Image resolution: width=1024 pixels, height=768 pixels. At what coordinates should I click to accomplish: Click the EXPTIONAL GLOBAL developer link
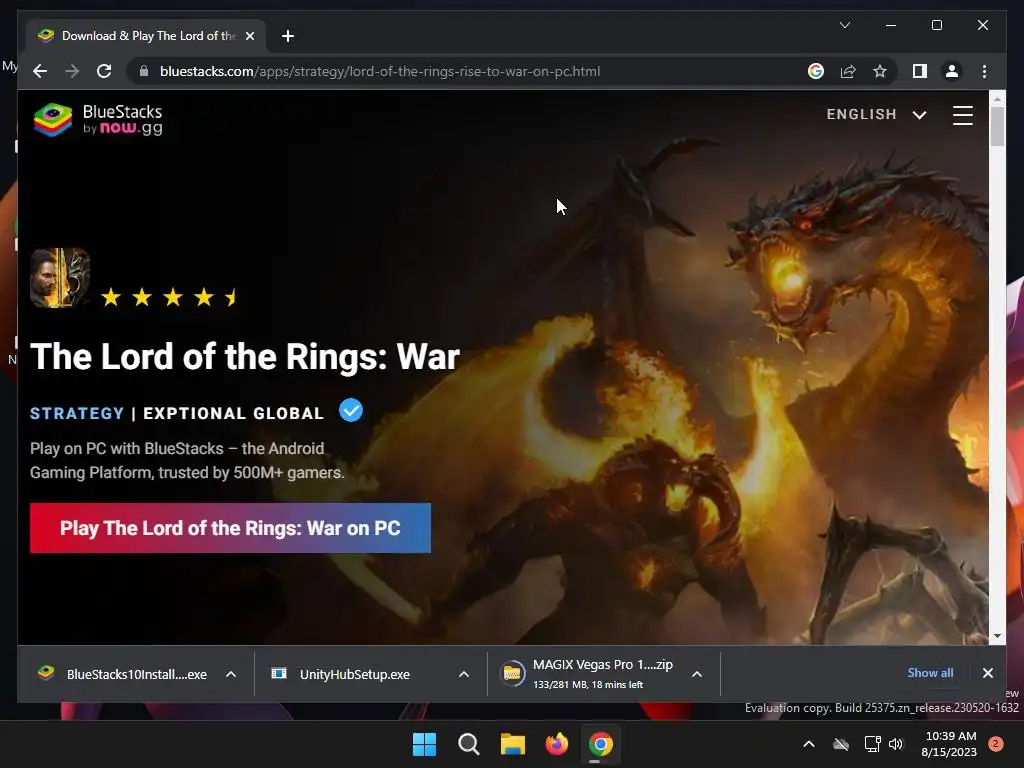coord(233,413)
